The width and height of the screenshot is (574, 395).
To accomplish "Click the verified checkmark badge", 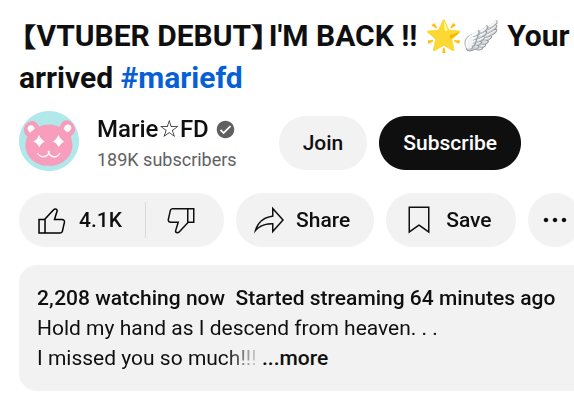I will point(226,130).
